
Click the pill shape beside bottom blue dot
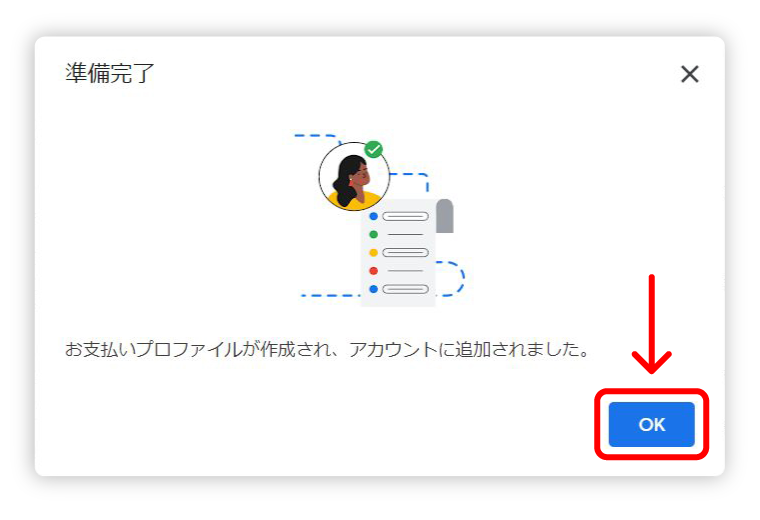(405, 289)
